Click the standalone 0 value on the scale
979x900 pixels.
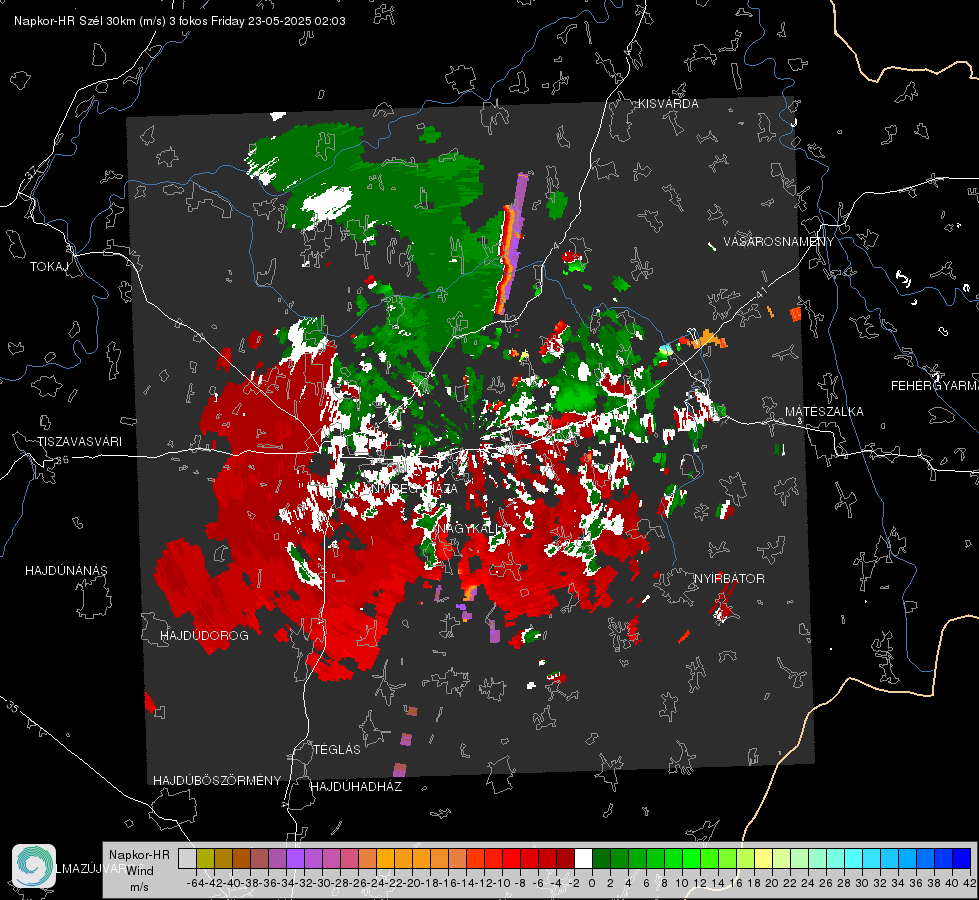tap(592, 883)
